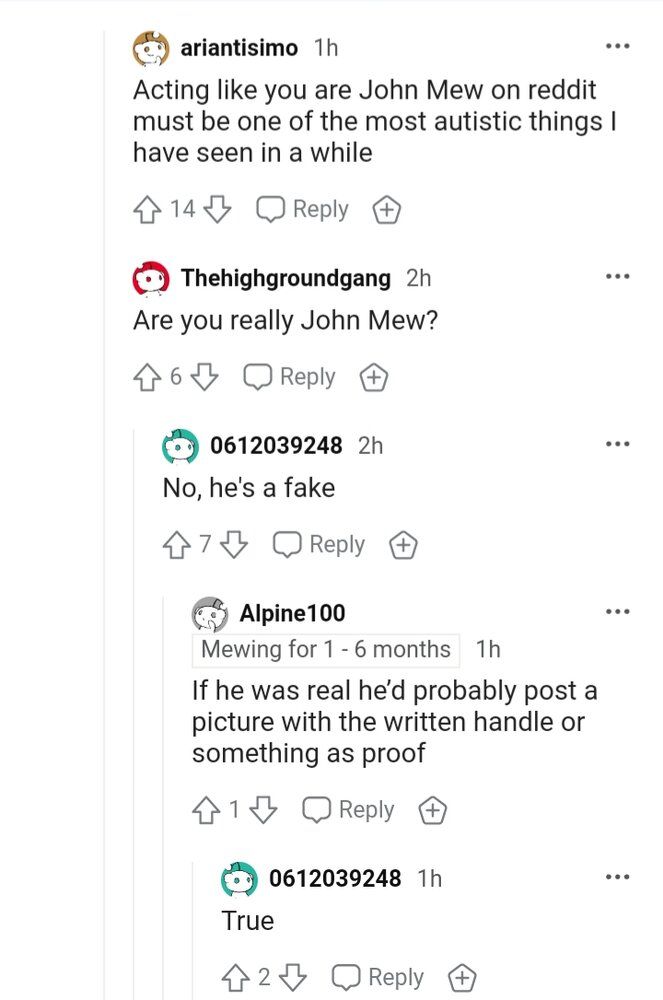Open more options on "No, he's a fake"
The height and width of the screenshot is (1000, 663).
pos(617,445)
